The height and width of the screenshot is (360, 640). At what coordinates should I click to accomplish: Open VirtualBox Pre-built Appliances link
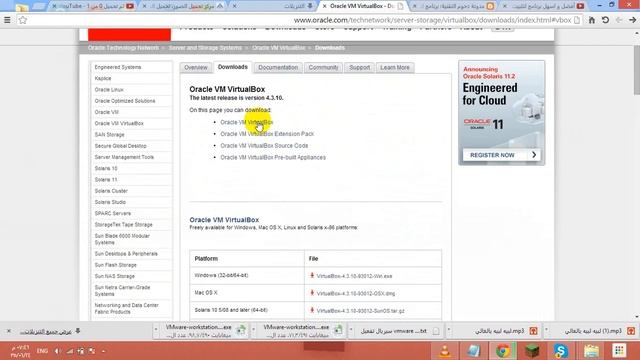click(x=273, y=158)
